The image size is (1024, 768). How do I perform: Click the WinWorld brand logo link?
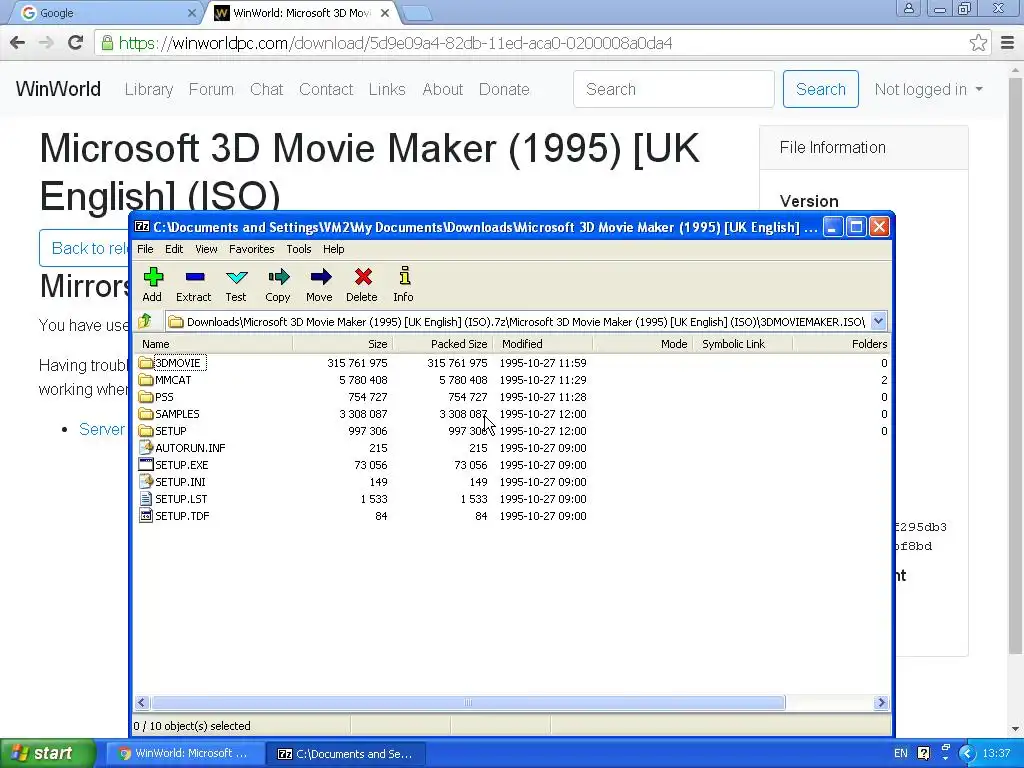pyautogui.click(x=58, y=89)
